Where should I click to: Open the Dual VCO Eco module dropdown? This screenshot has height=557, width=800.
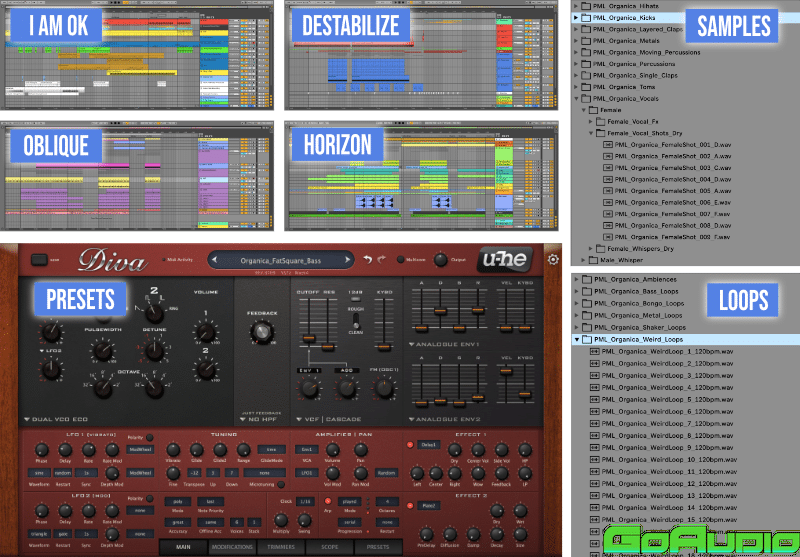pos(55,418)
